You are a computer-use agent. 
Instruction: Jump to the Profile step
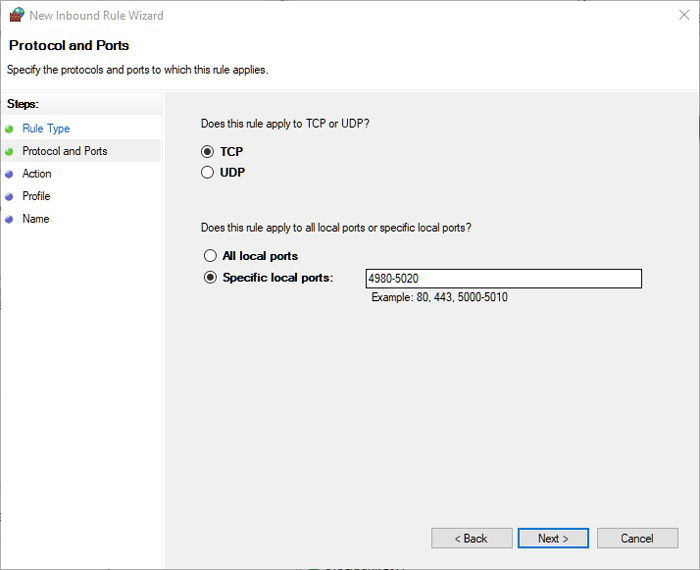coord(36,196)
